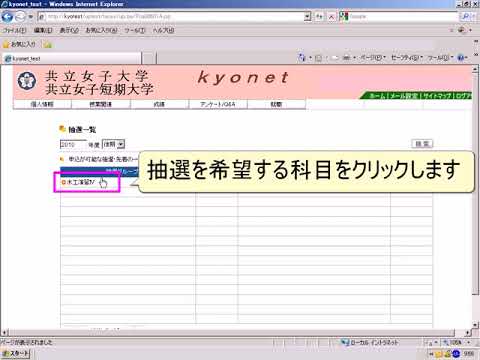This screenshot has width=480, height=360.
Task: Click the magnifier search button
Action: tap(466, 16)
